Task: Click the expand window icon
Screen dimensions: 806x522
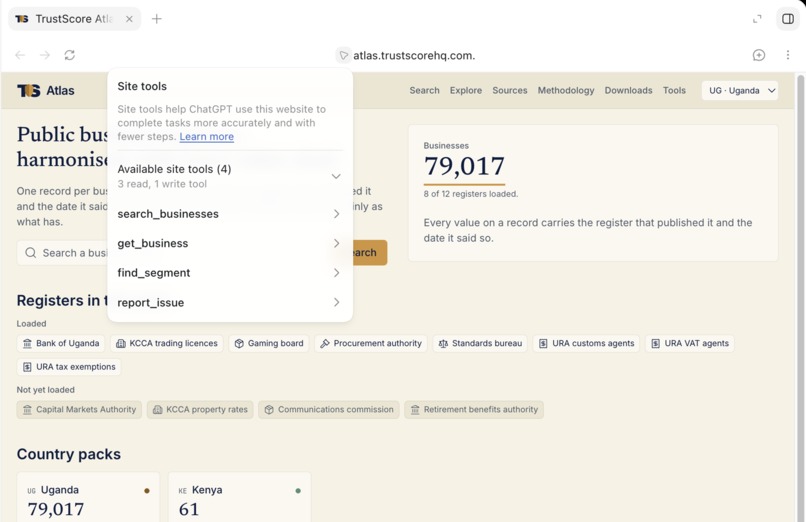Action: pos(757,19)
